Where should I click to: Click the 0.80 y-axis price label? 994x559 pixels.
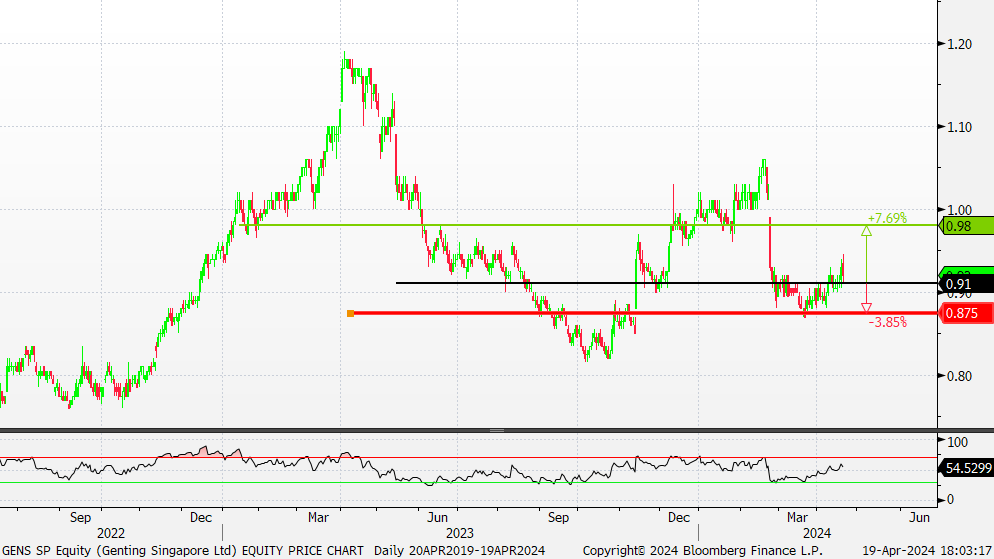(958, 377)
